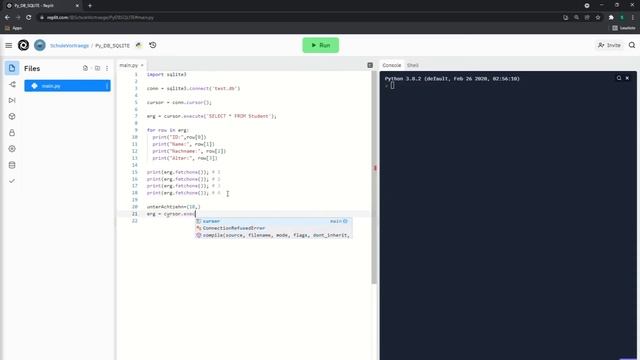
Task: Select main.py in the file tree
Action: point(67,86)
